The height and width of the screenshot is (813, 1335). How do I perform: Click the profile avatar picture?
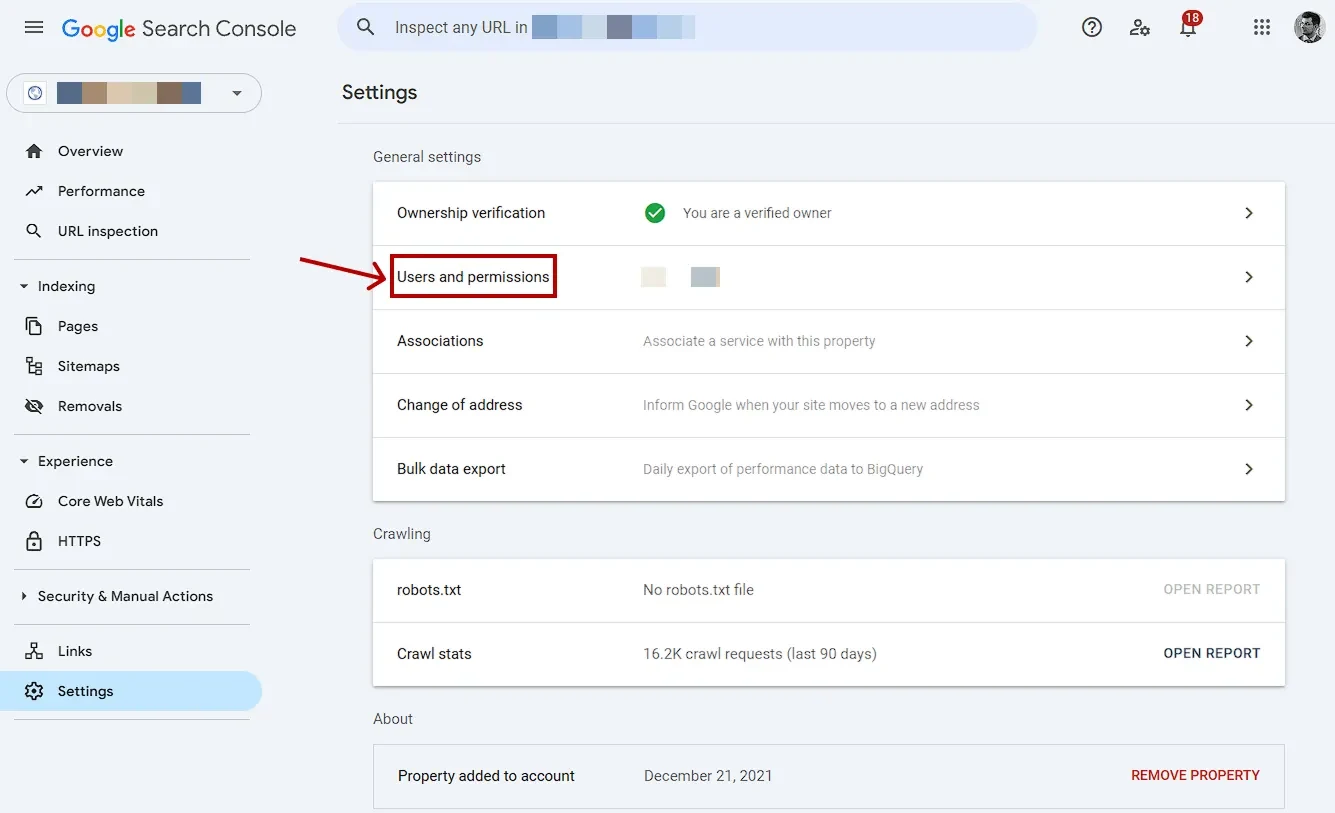pyautogui.click(x=1309, y=27)
